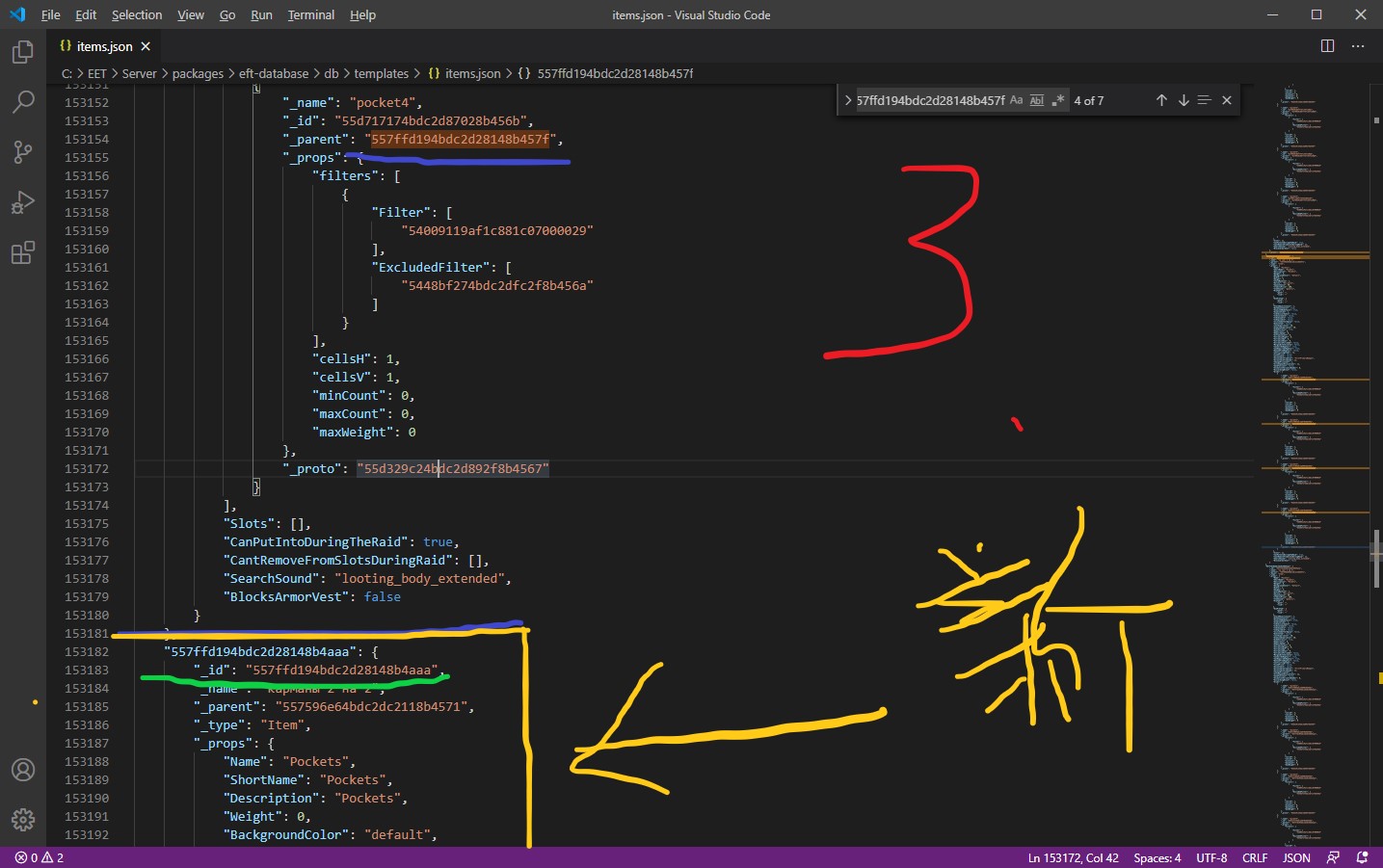Open Source Control view

tap(23, 151)
